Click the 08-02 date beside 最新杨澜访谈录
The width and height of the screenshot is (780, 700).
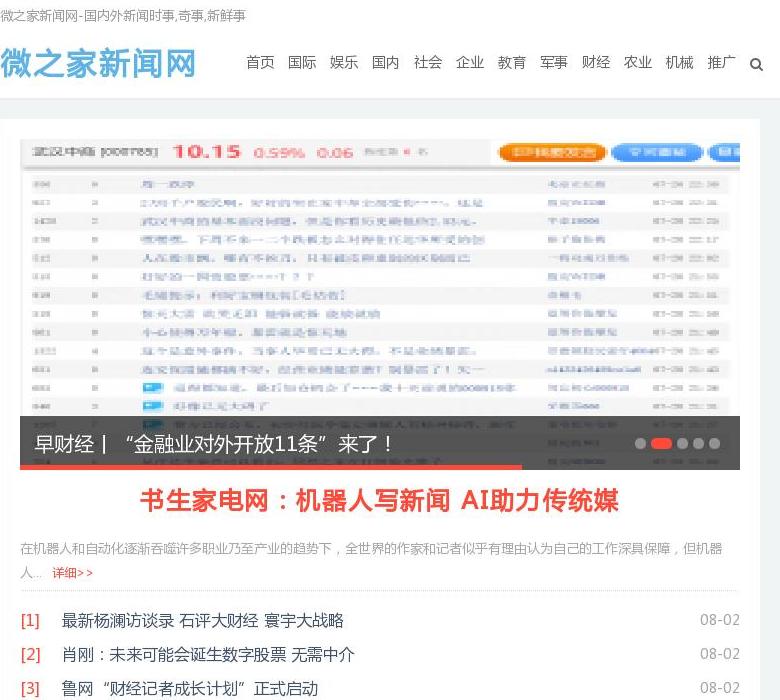(720, 620)
